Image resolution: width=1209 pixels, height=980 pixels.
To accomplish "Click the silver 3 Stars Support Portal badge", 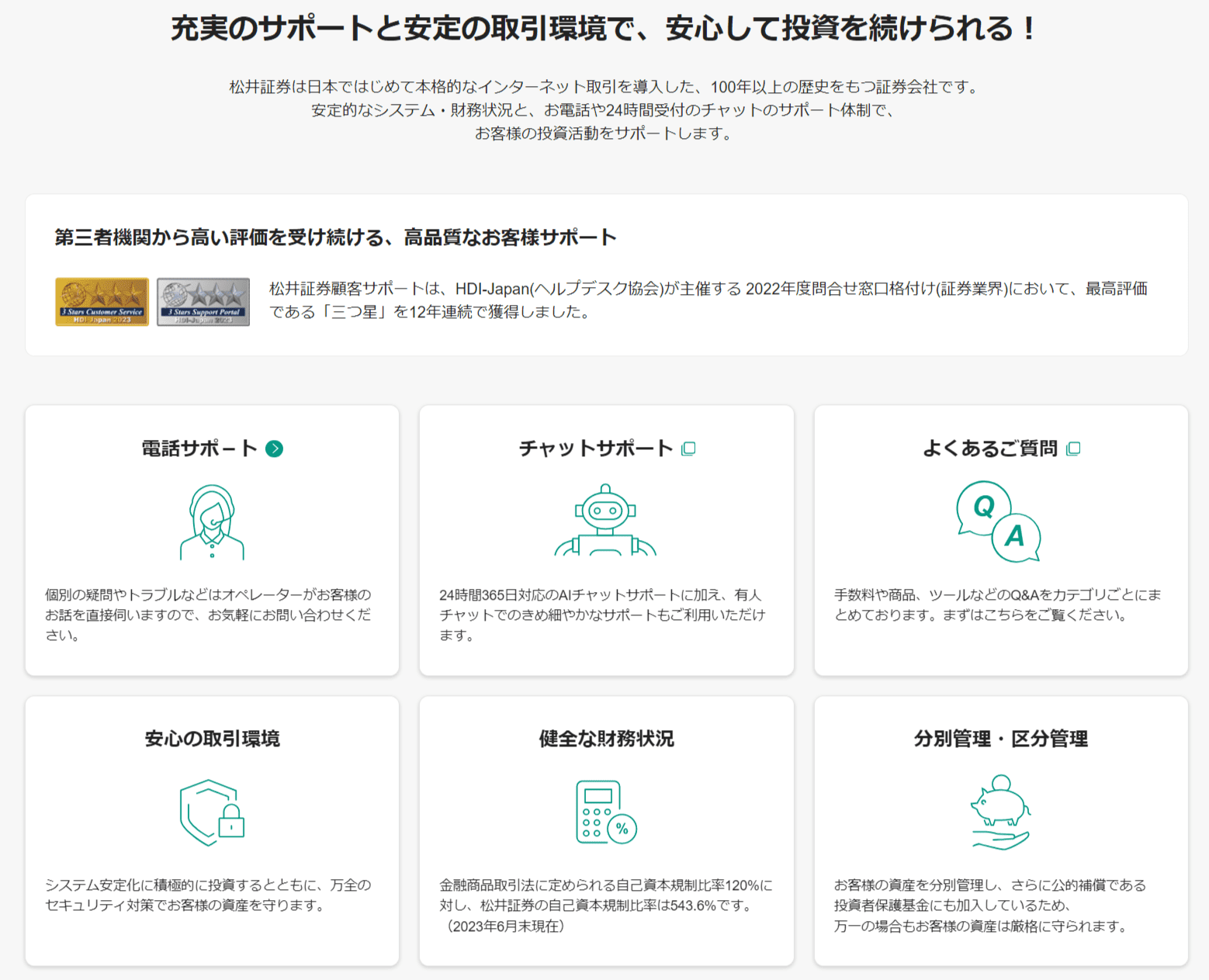I will (x=203, y=302).
